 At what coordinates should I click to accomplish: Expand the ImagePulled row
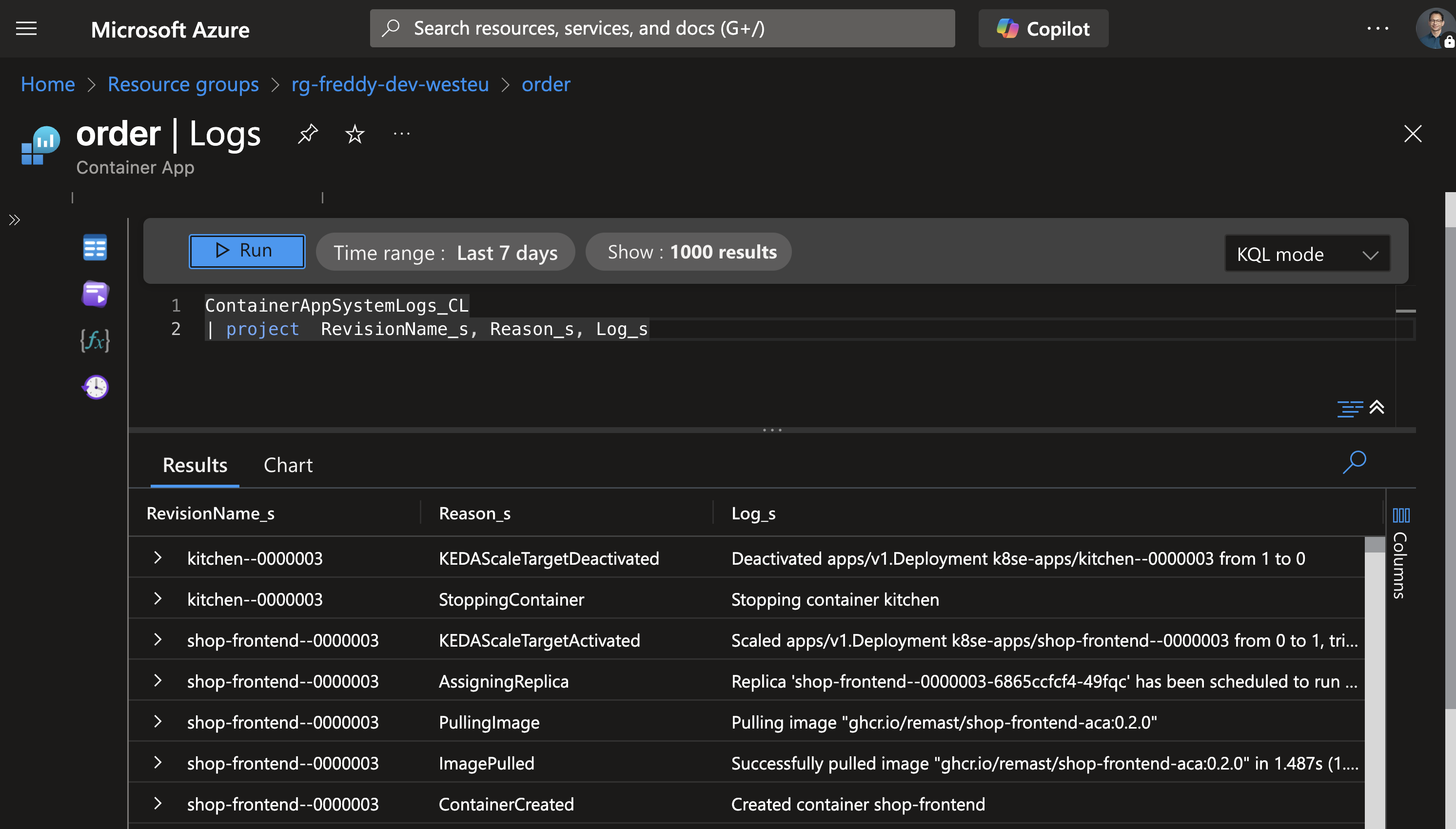158,762
